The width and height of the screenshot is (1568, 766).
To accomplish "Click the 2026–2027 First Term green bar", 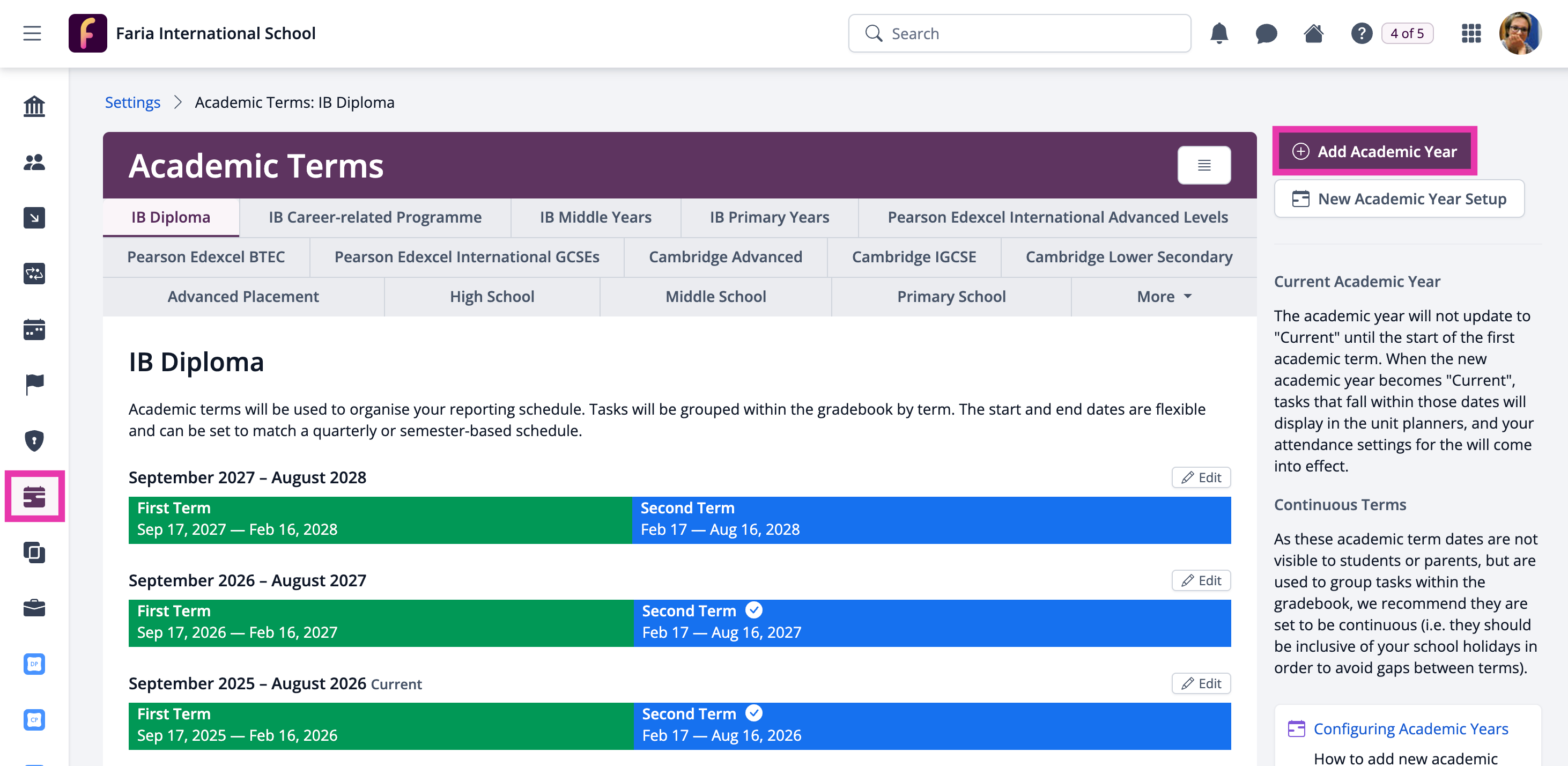I will 381,623.
